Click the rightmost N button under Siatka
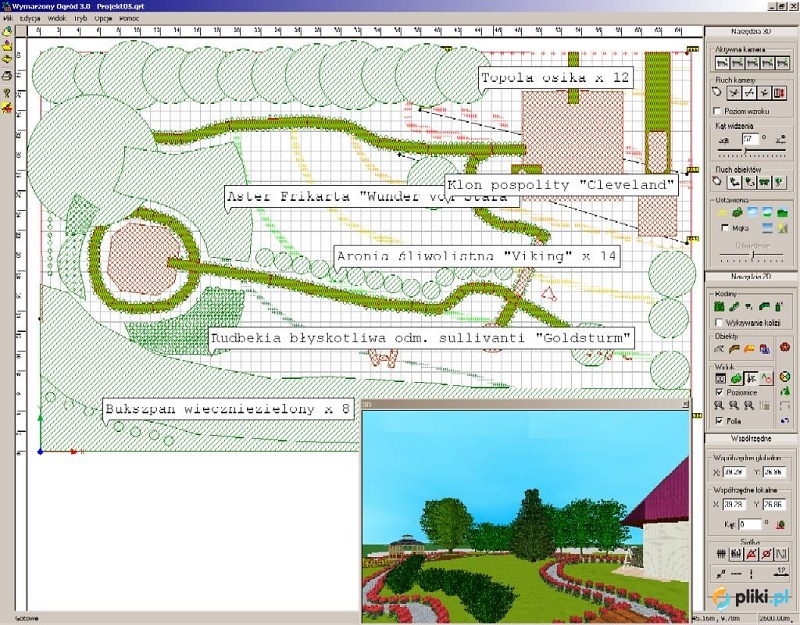The height and width of the screenshot is (625, 800). point(781,554)
